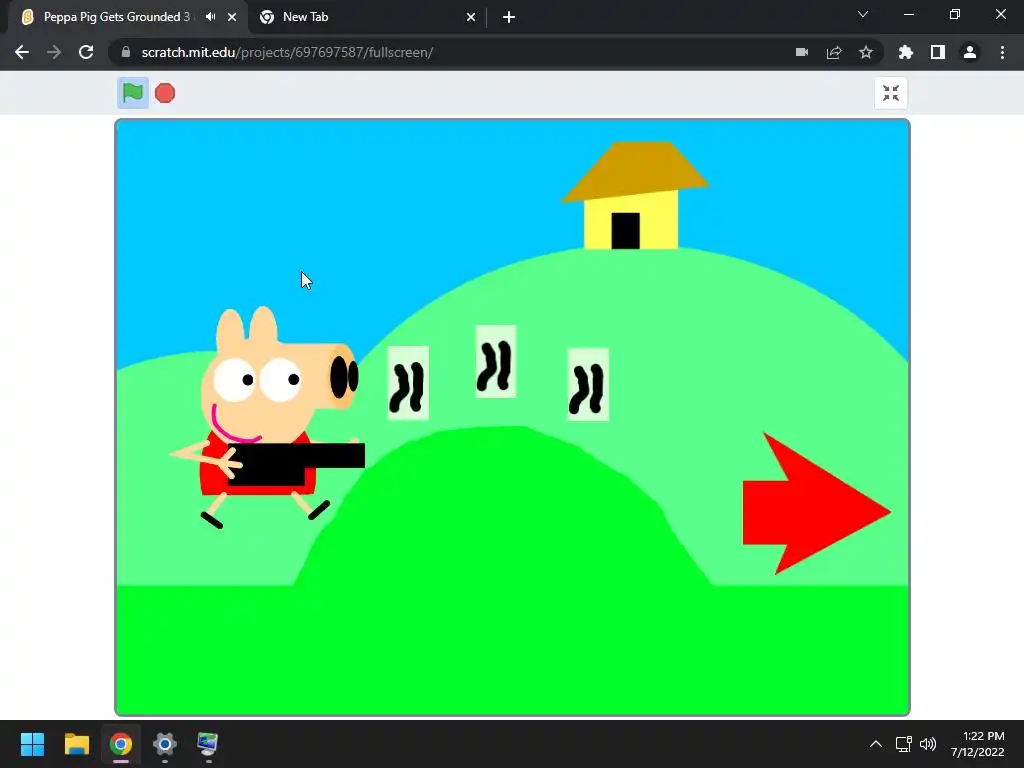Switch to the New Tab tab
The height and width of the screenshot is (768, 1024).
[x=366, y=17]
